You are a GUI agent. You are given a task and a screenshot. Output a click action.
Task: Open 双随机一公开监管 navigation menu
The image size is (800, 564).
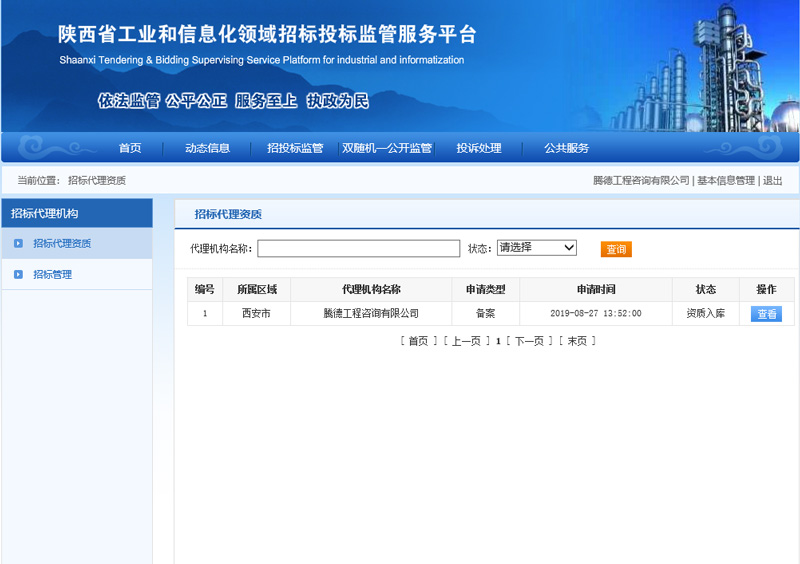click(387, 148)
